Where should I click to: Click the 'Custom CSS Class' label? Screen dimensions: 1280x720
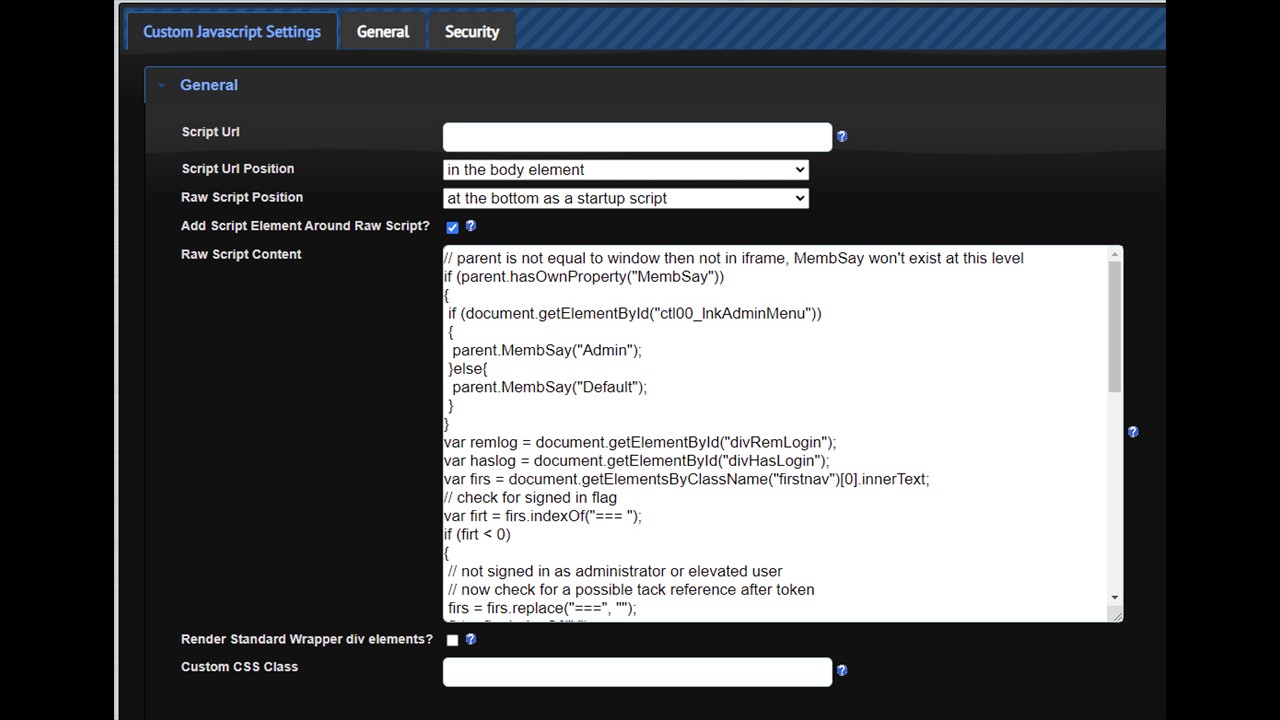(239, 667)
